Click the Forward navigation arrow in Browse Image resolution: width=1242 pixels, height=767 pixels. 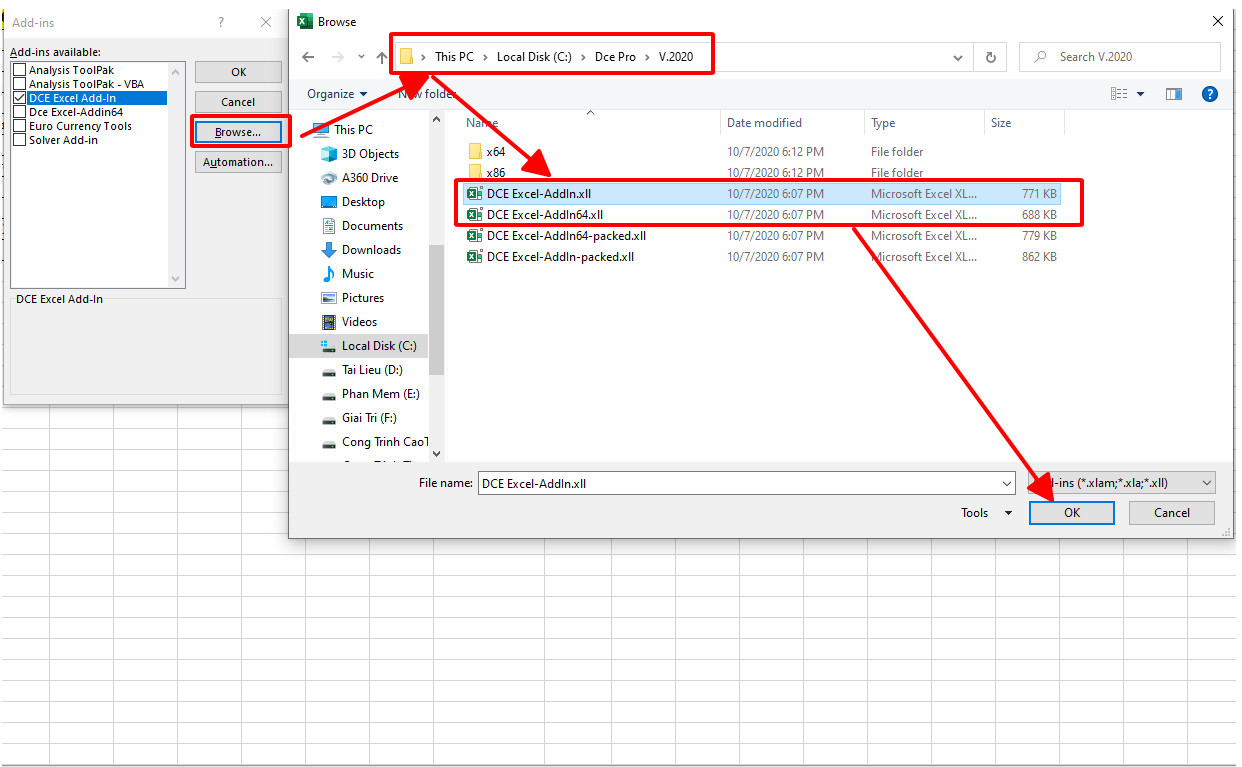337,57
